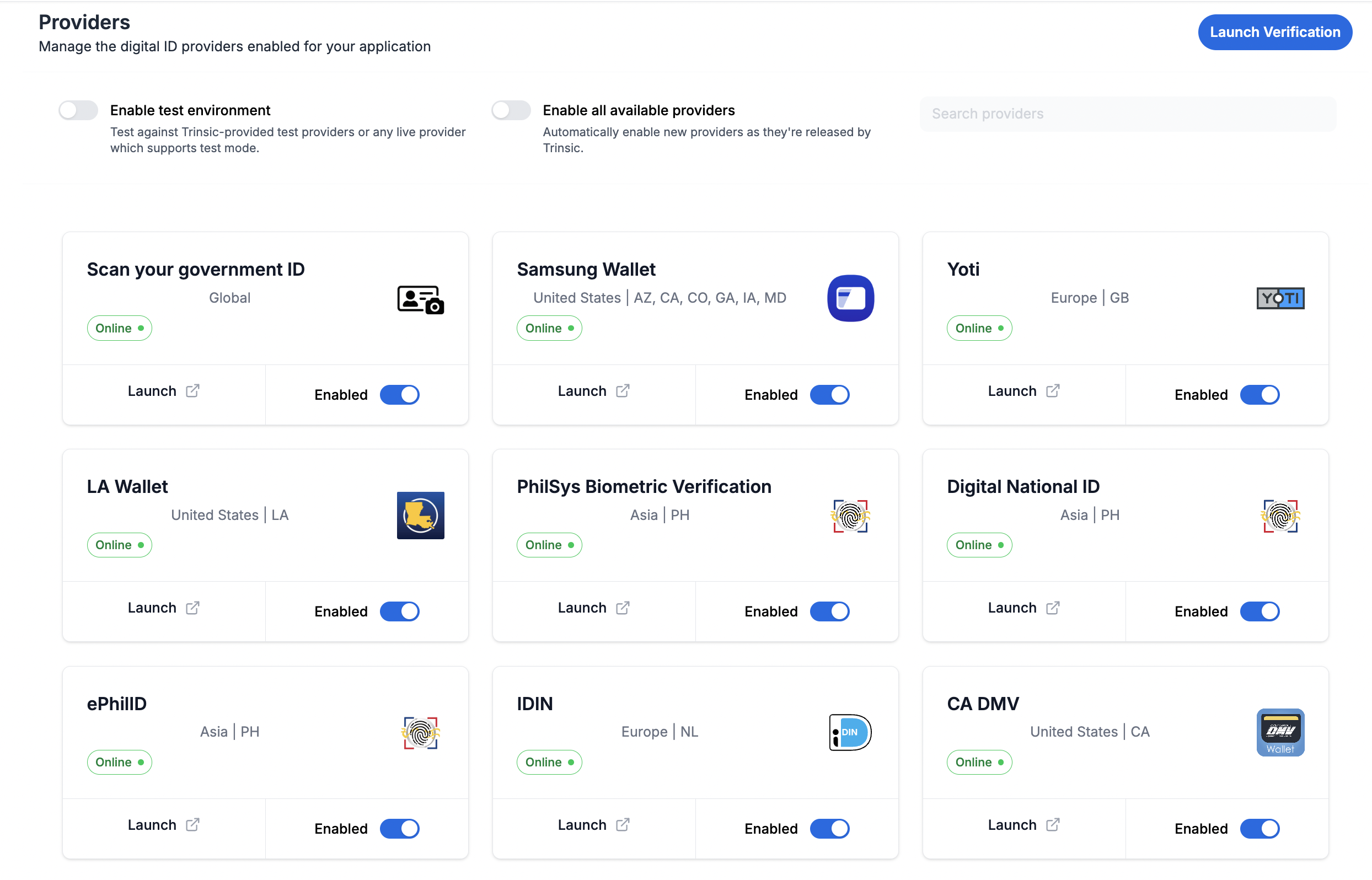The height and width of the screenshot is (880, 1372).
Task: Click the CA DMV Wallet logo
Action: point(1280,732)
